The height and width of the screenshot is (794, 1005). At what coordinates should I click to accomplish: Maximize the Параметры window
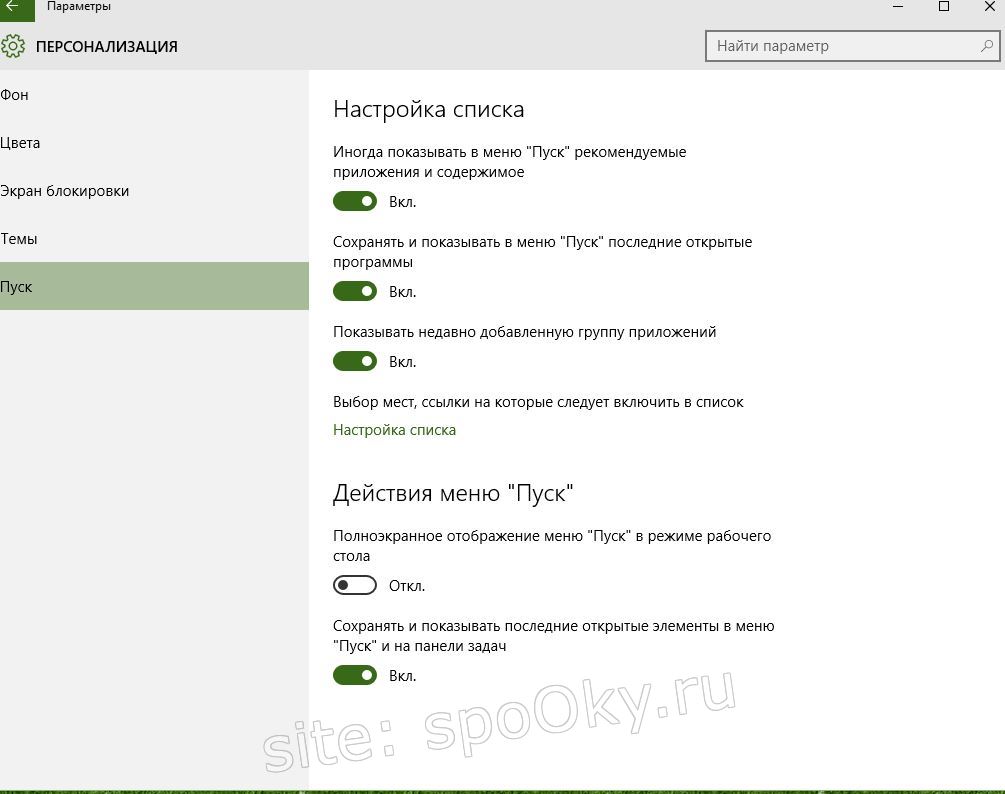[x=943, y=7]
